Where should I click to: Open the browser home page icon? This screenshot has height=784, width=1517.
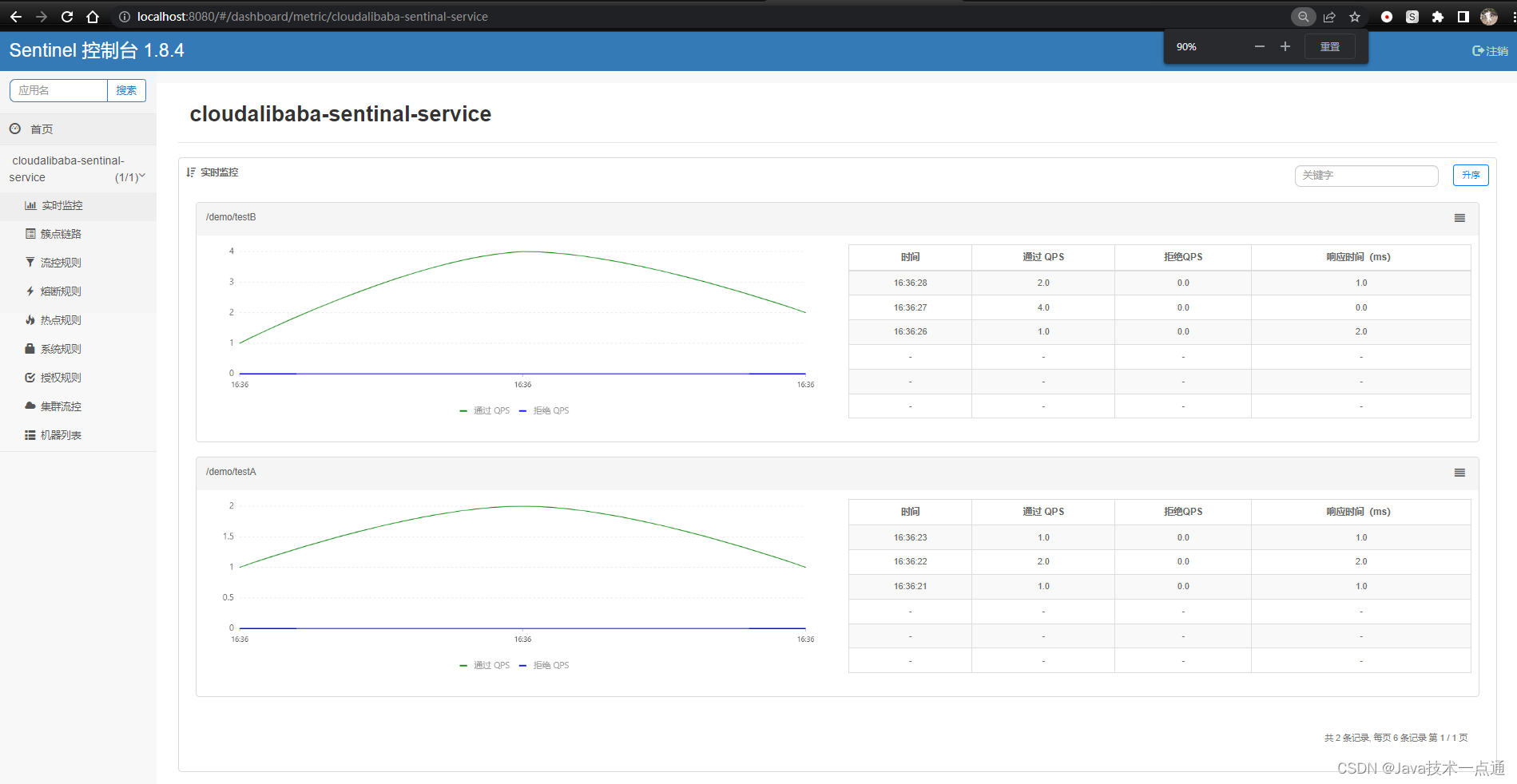[93, 17]
